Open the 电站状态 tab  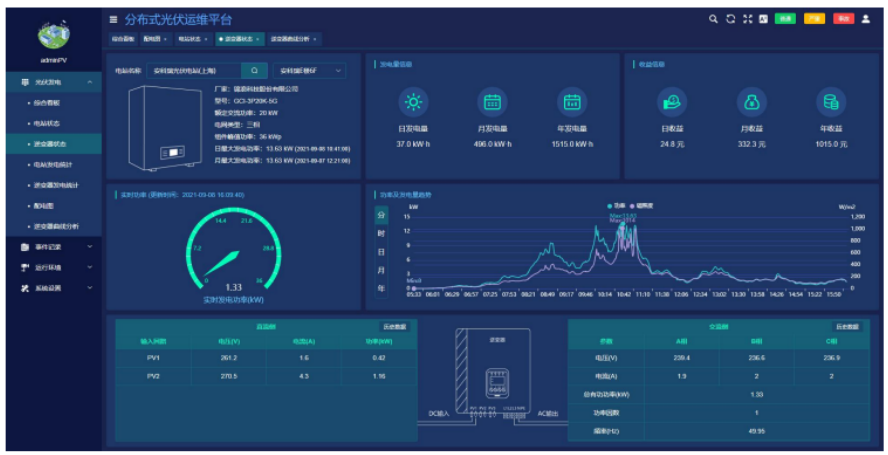click(190, 39)
